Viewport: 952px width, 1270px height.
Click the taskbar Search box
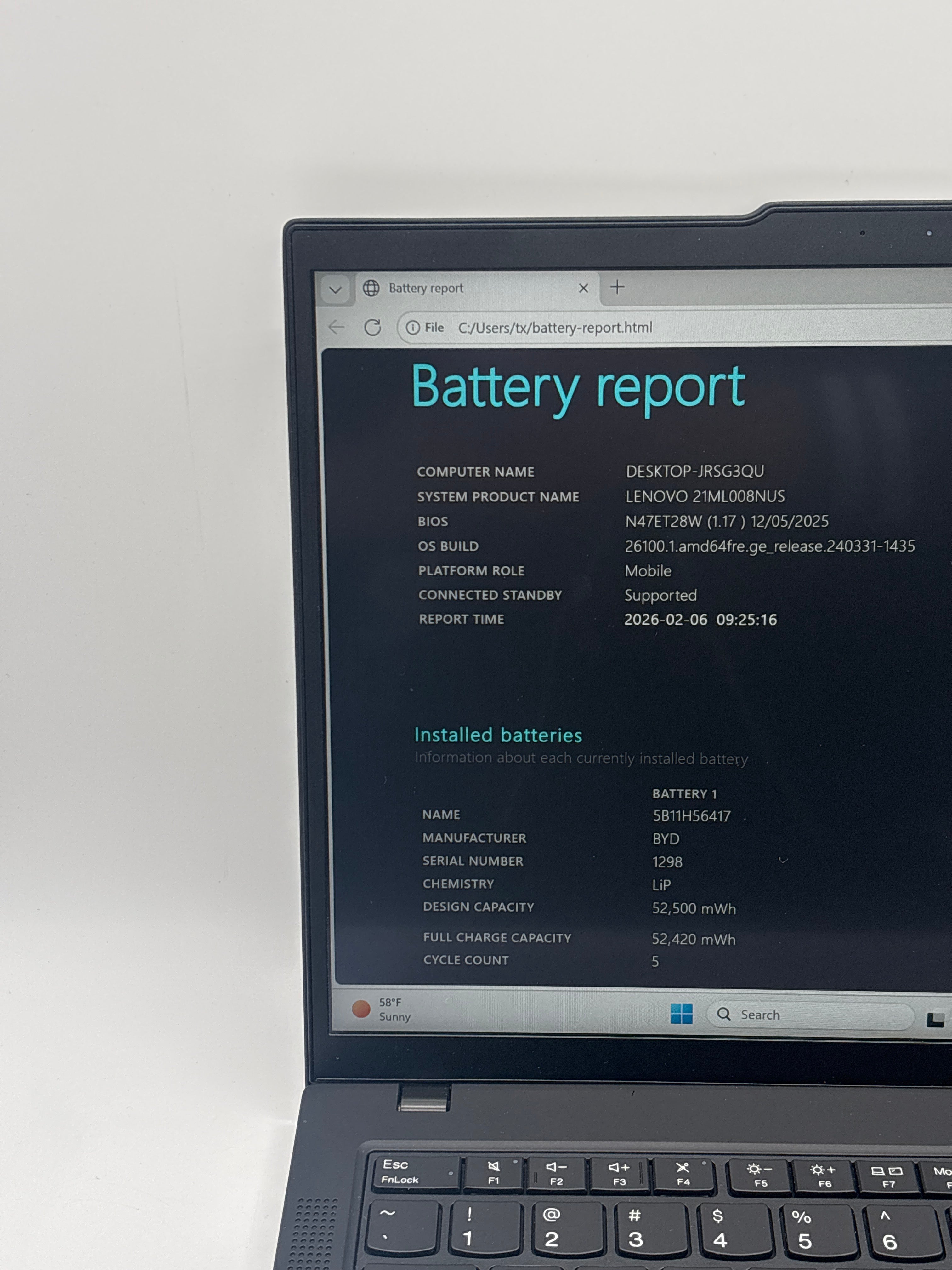coord(810,1015)
